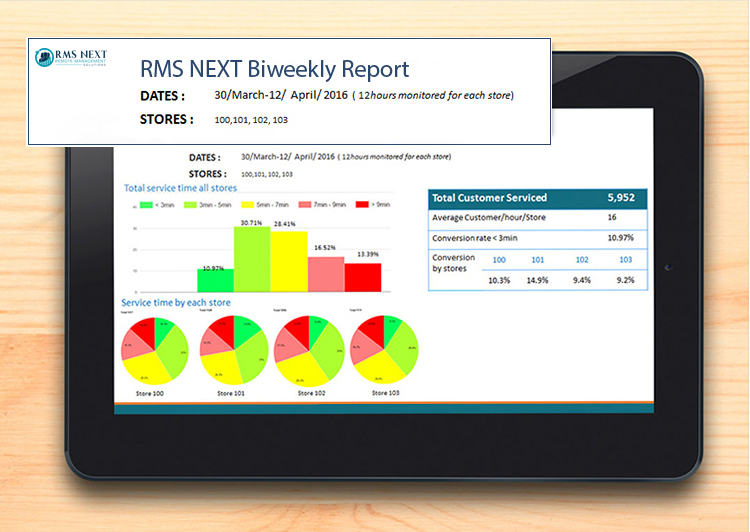The height and width of the screenshot is (532, 750).
Task: Click the total value 5,952
Action: coord(621,198)
